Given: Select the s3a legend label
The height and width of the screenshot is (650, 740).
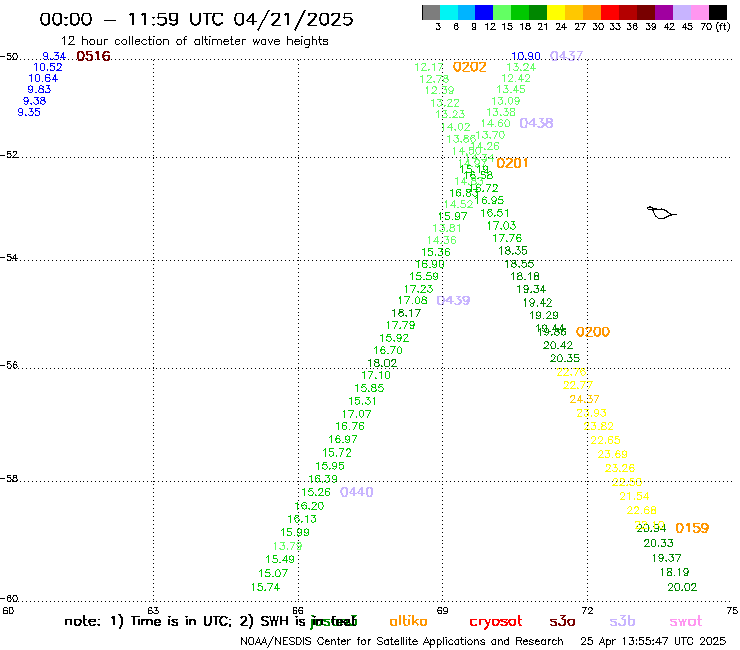Looking at the screenshot, I should point(562,622).
